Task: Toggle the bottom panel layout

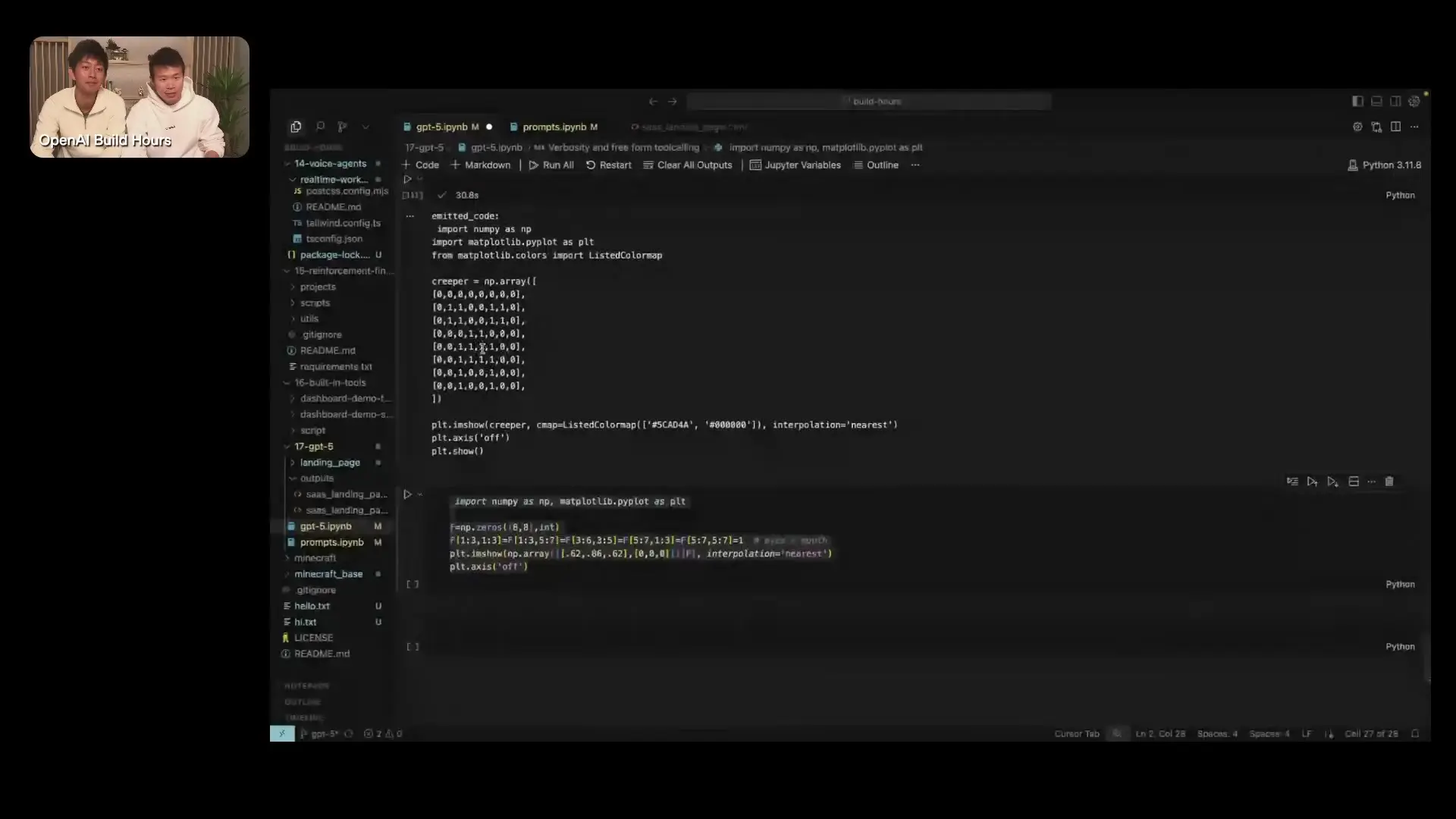Action: [1376, 101]
